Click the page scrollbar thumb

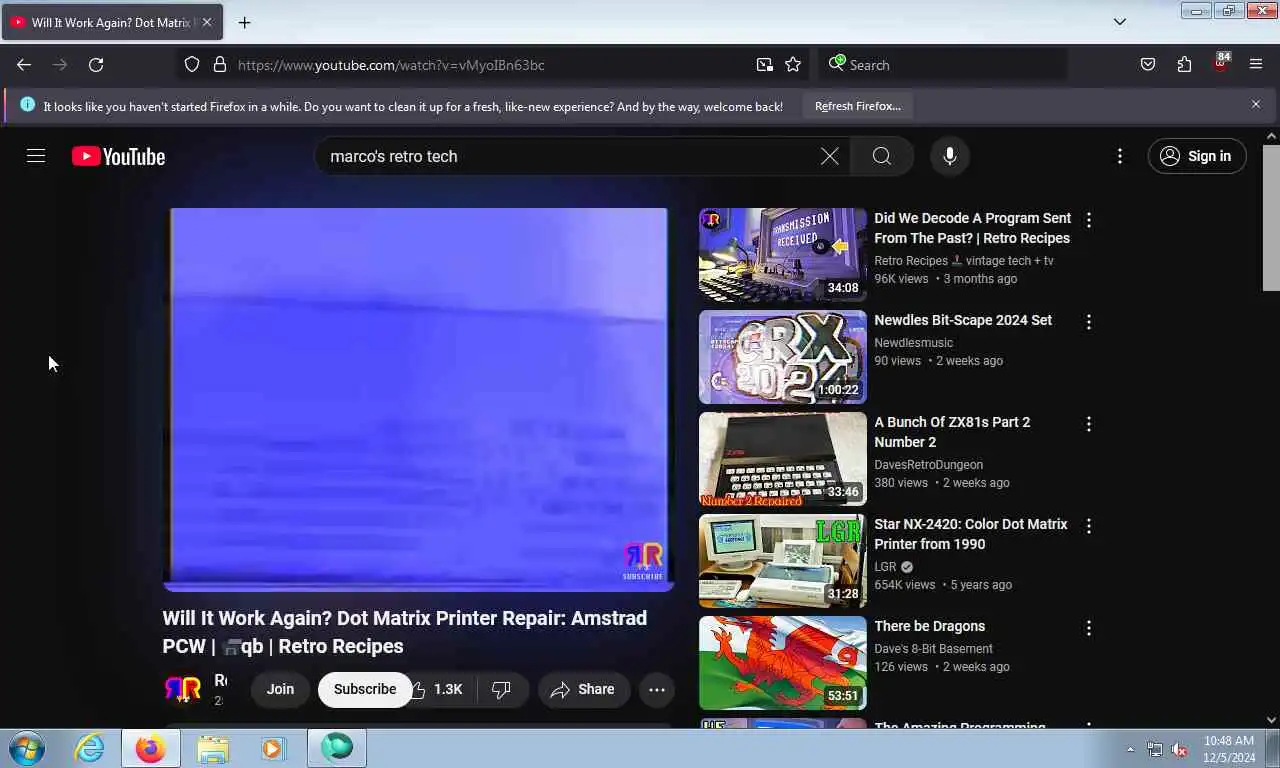[1271, 218]
